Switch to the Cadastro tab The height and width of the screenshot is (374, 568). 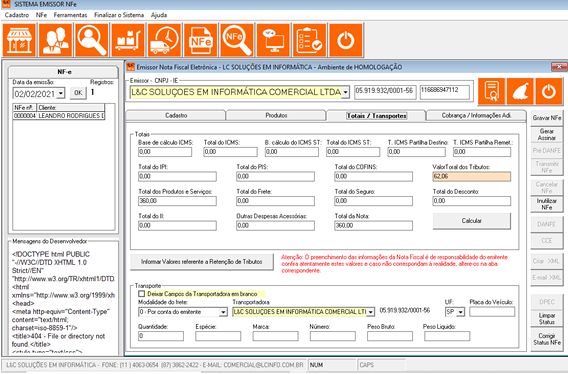(x=176, y=116)
